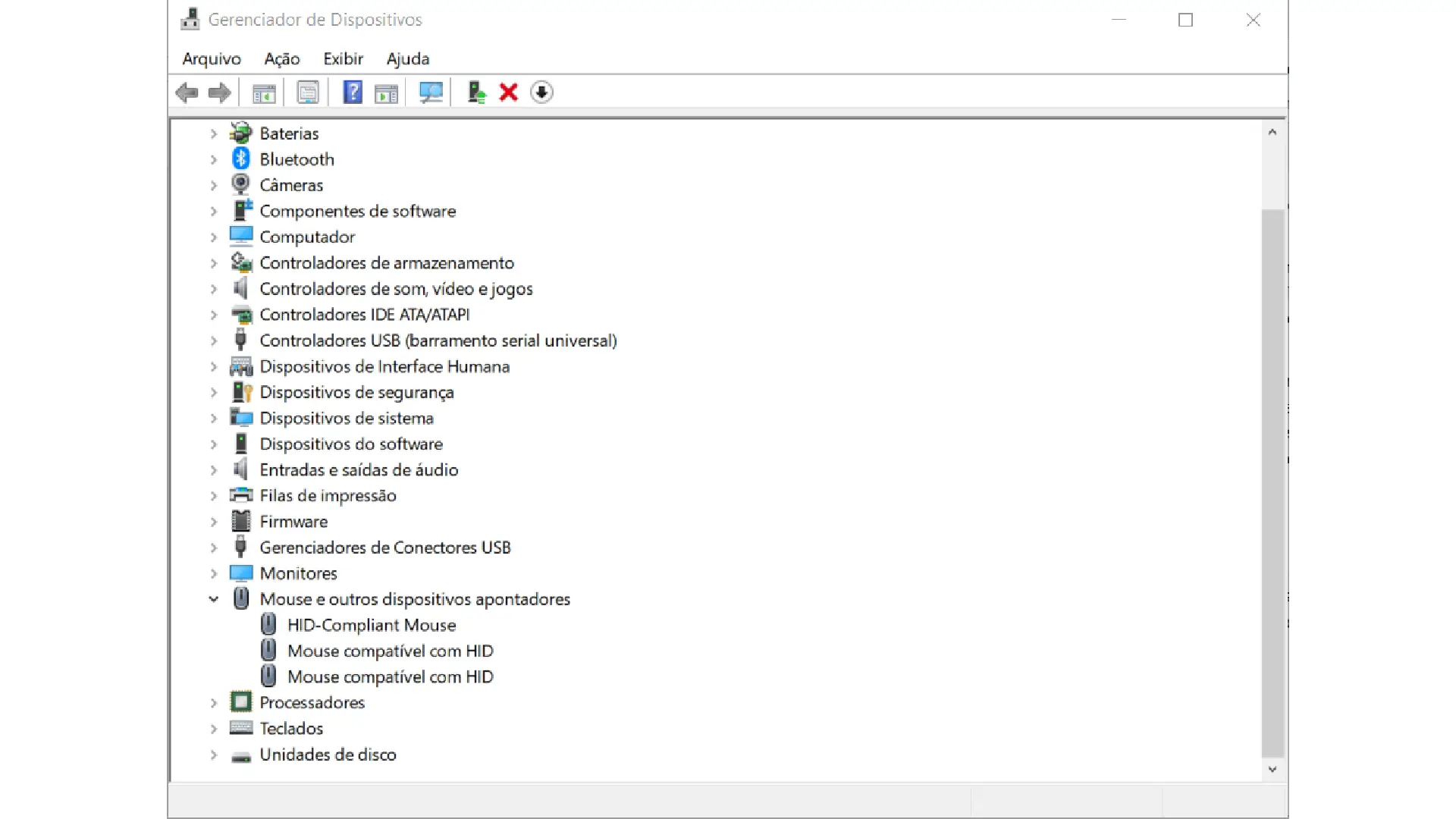
Task: Minimize the Gerenciador de Dispositivos window
Action: tap(1119, 20)
